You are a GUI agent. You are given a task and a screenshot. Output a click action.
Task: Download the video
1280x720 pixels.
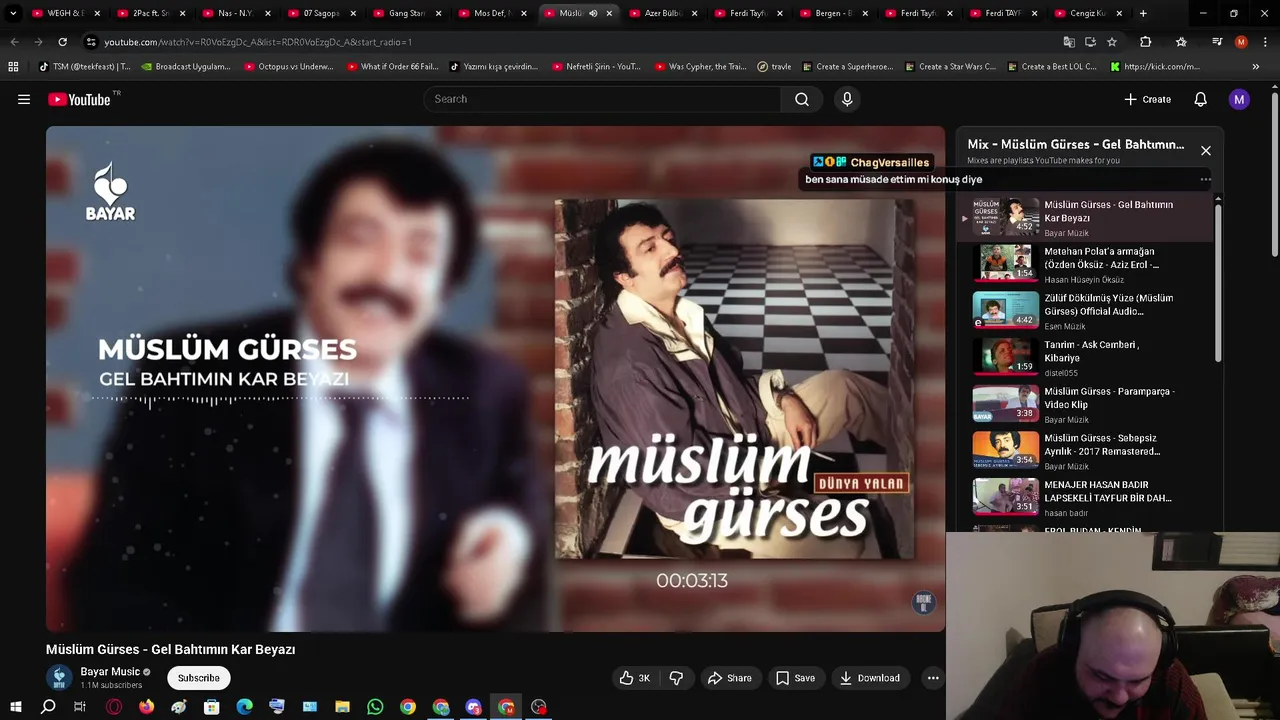point(869,678)
